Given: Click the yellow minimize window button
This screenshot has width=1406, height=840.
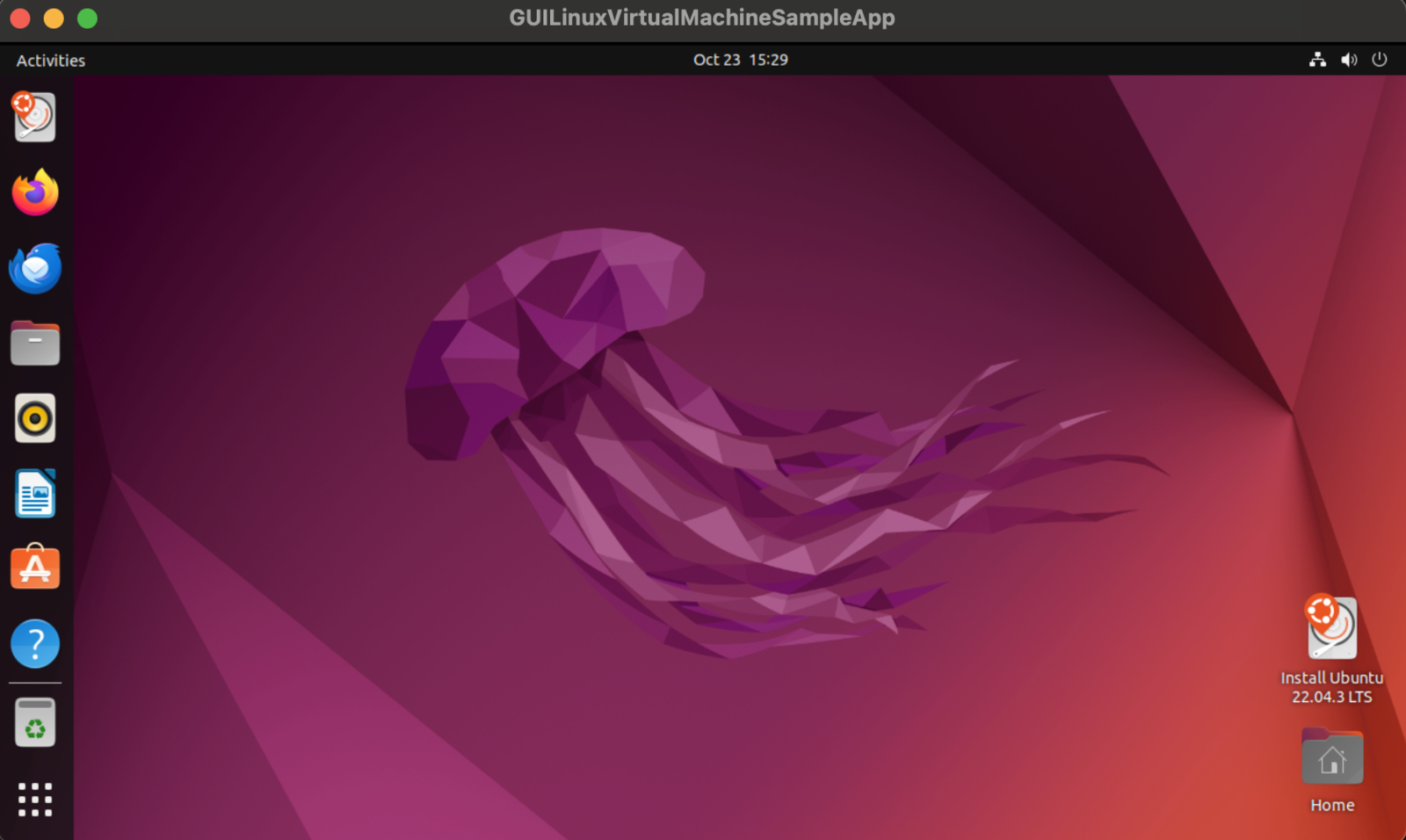Looking at the screenshot, I should click(x=54, y=18).
